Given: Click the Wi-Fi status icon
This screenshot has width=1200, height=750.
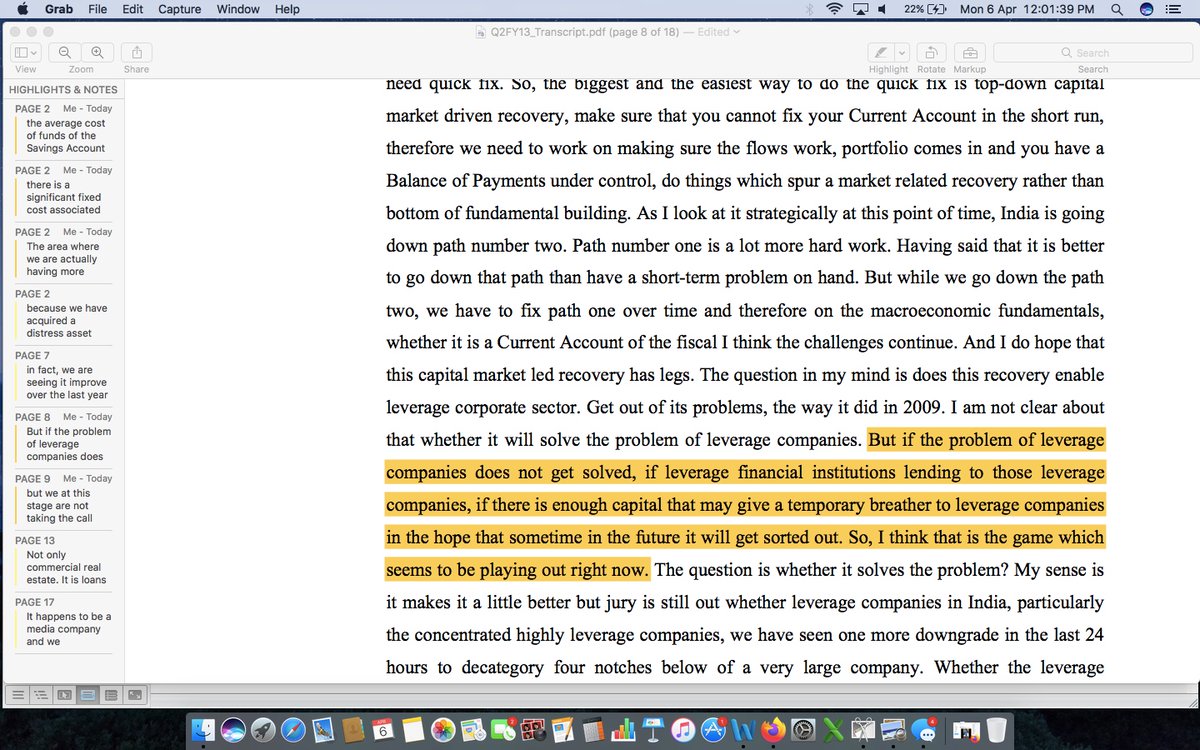Looking at the screenshot, I should point(834,9).
